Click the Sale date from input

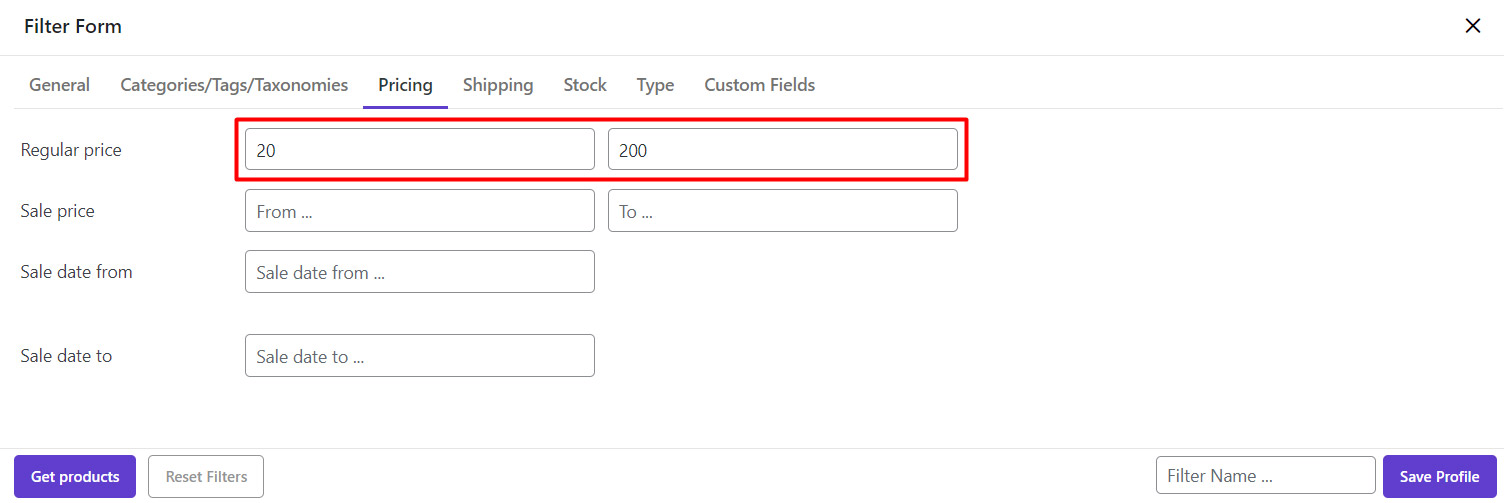click(419, 272)
